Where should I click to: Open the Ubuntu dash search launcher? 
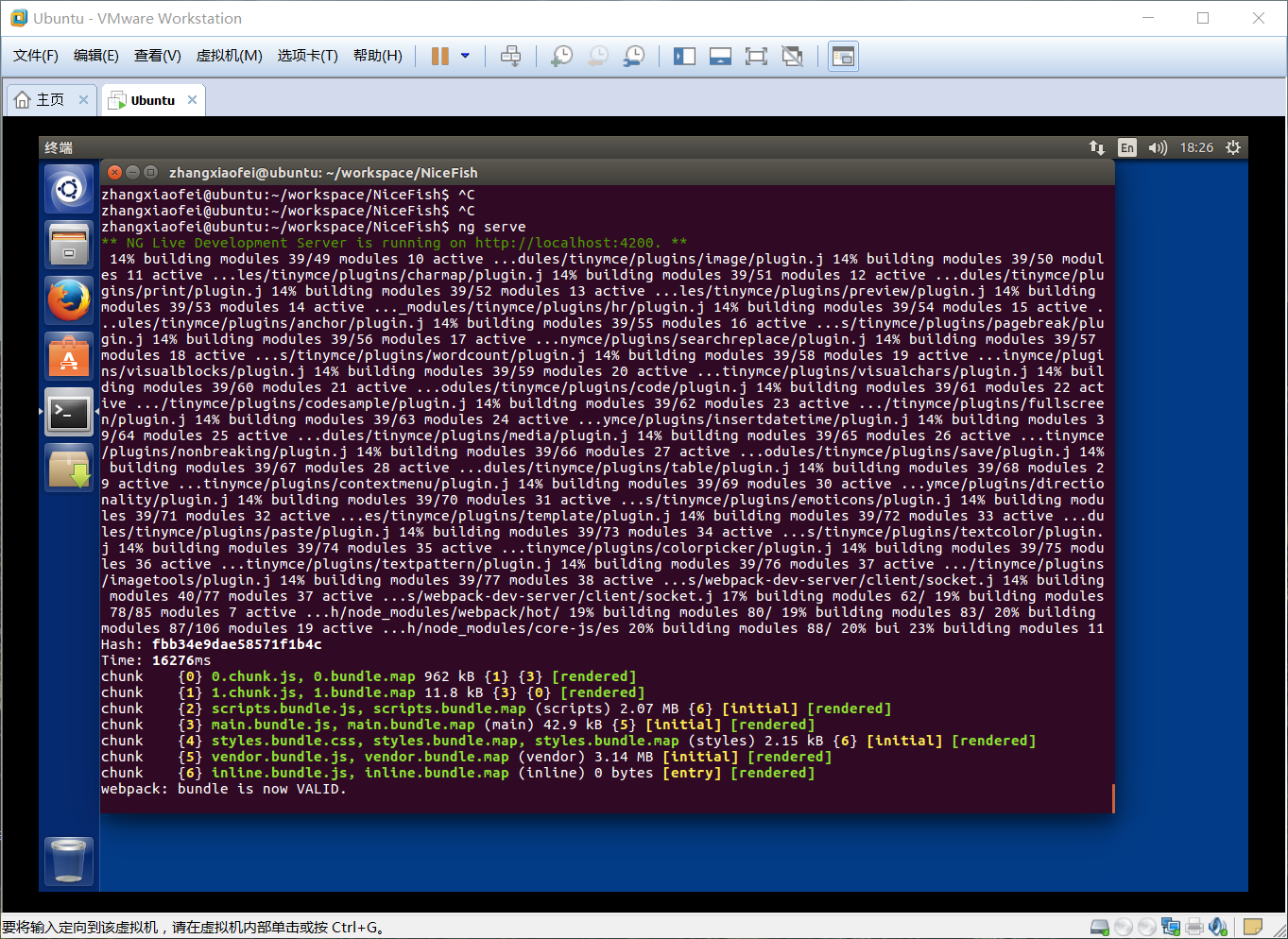click(x=69, y=189)
